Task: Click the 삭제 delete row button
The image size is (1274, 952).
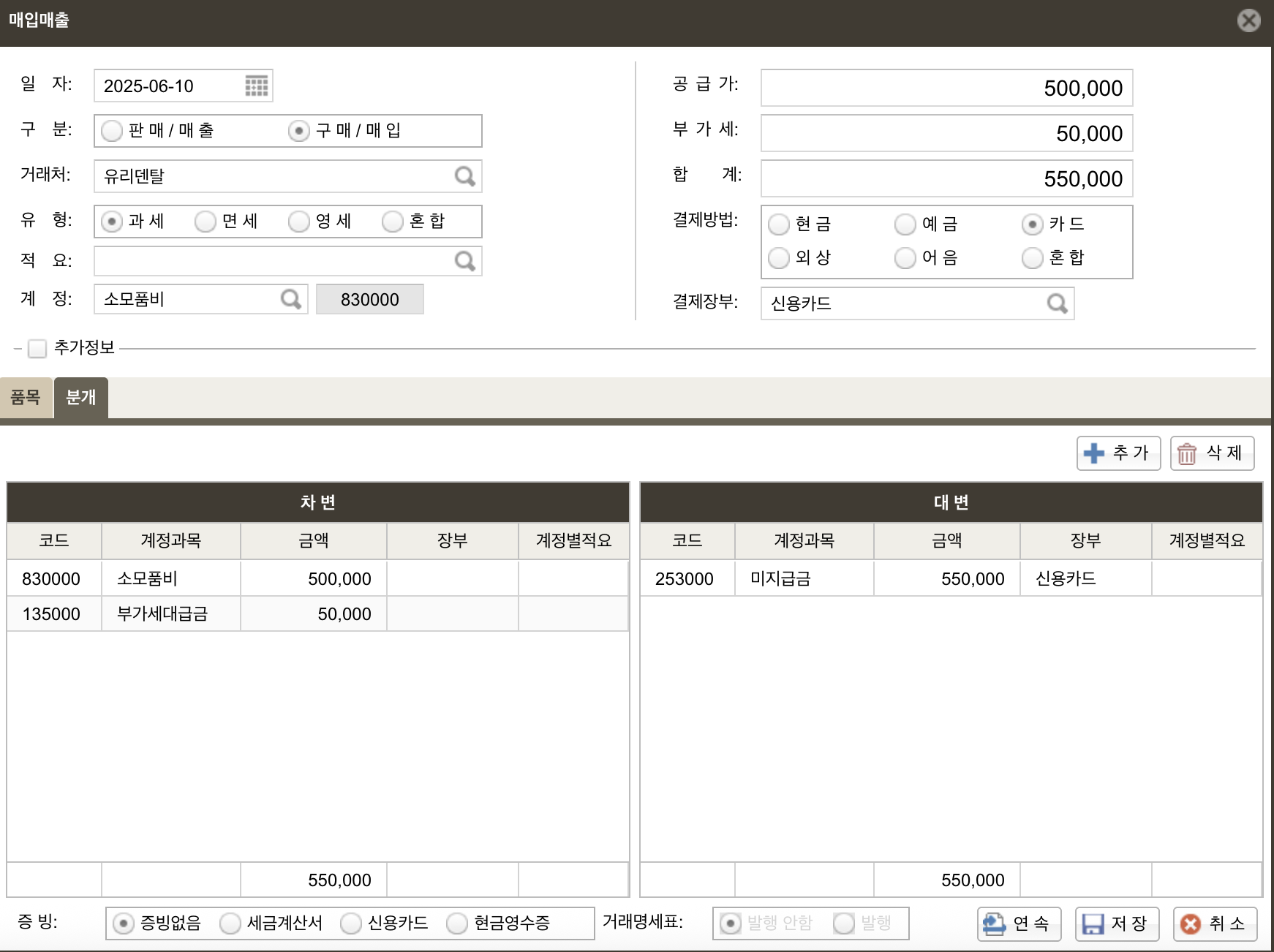Action: pyautogui.click(x=1212, y=453)
